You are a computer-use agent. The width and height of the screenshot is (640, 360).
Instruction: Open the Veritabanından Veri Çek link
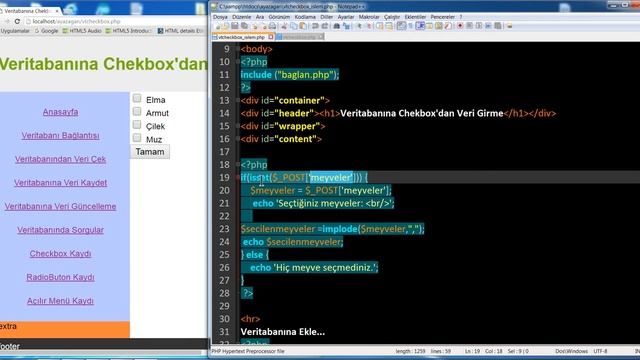[60, 159]
